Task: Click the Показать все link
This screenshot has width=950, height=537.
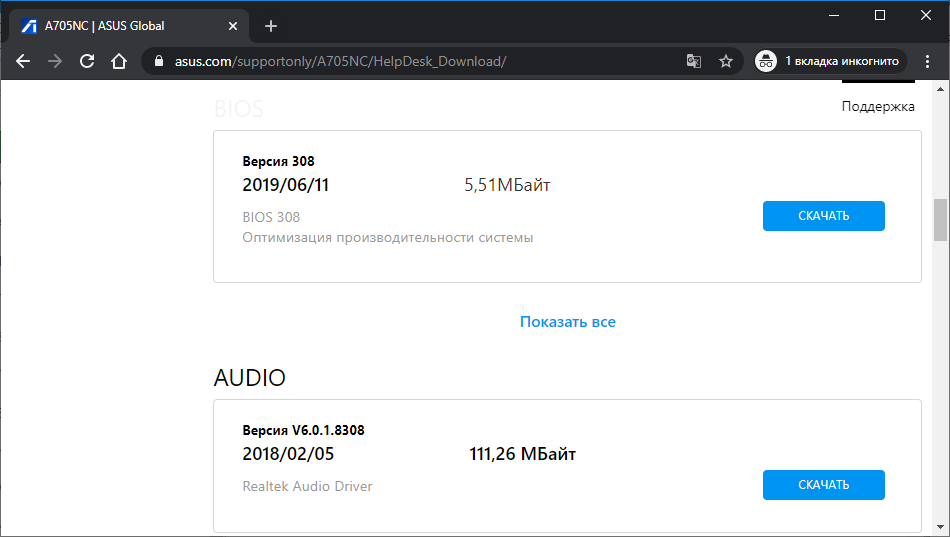Action: click(567, 322)
